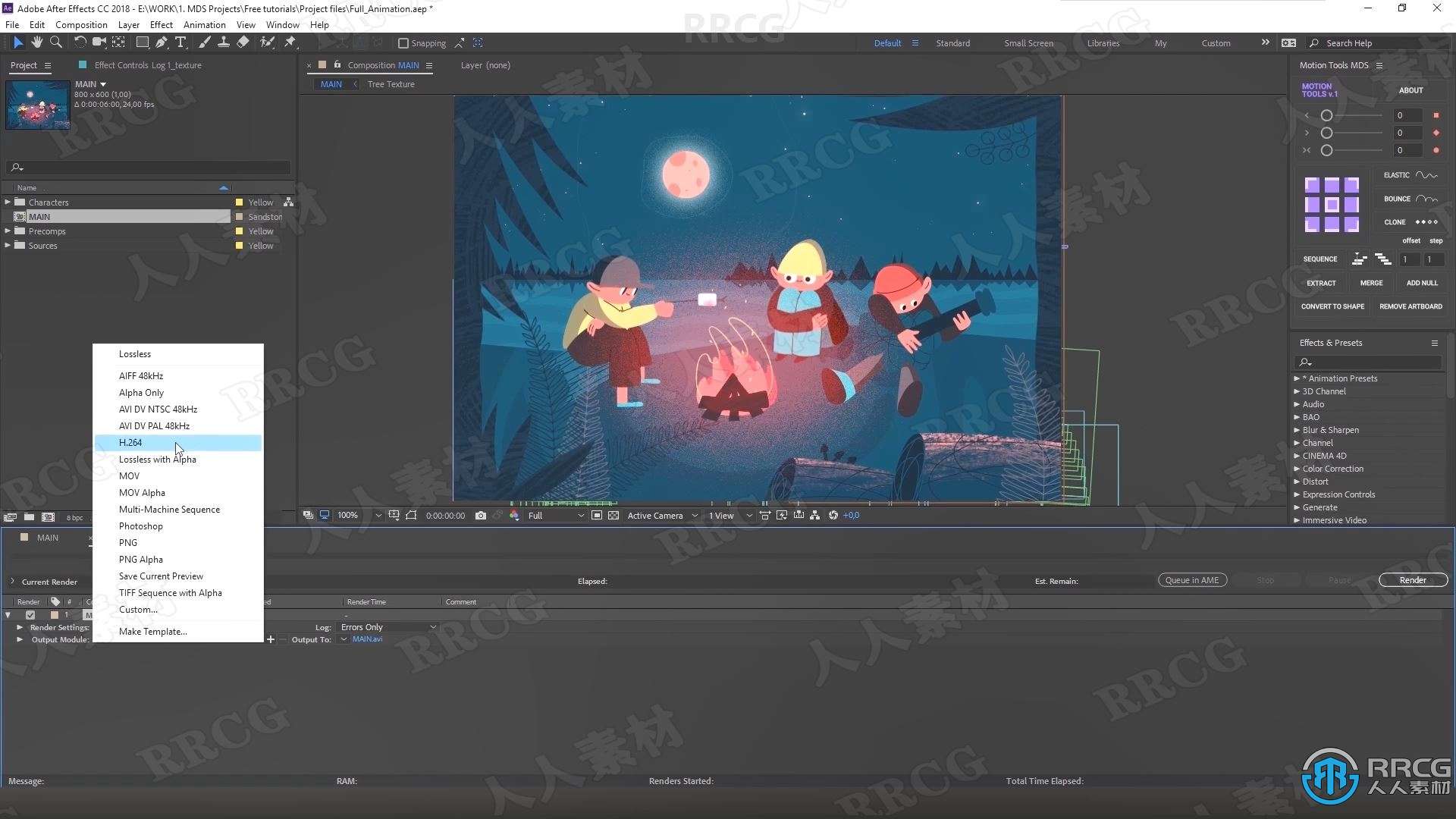Image resolution: width=1456 pixels, height=819 pixels.
Task: Select the Zoom magnifier tool
Action: click(x=55, y=42)
